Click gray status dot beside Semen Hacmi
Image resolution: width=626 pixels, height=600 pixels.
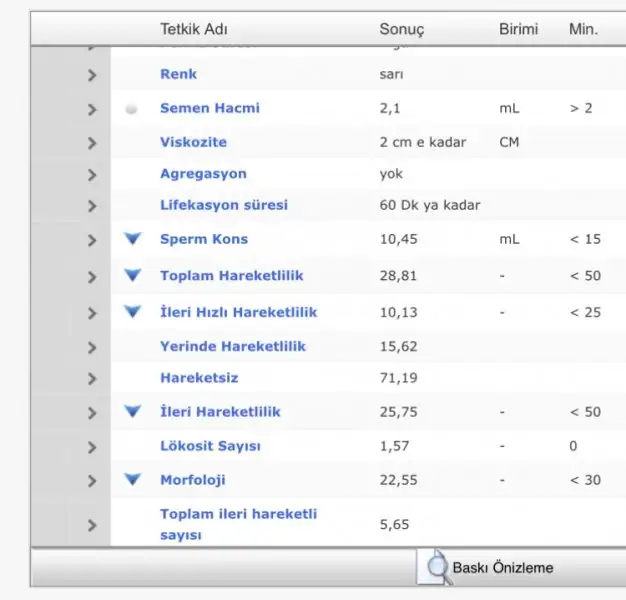[x=132, y=109]
